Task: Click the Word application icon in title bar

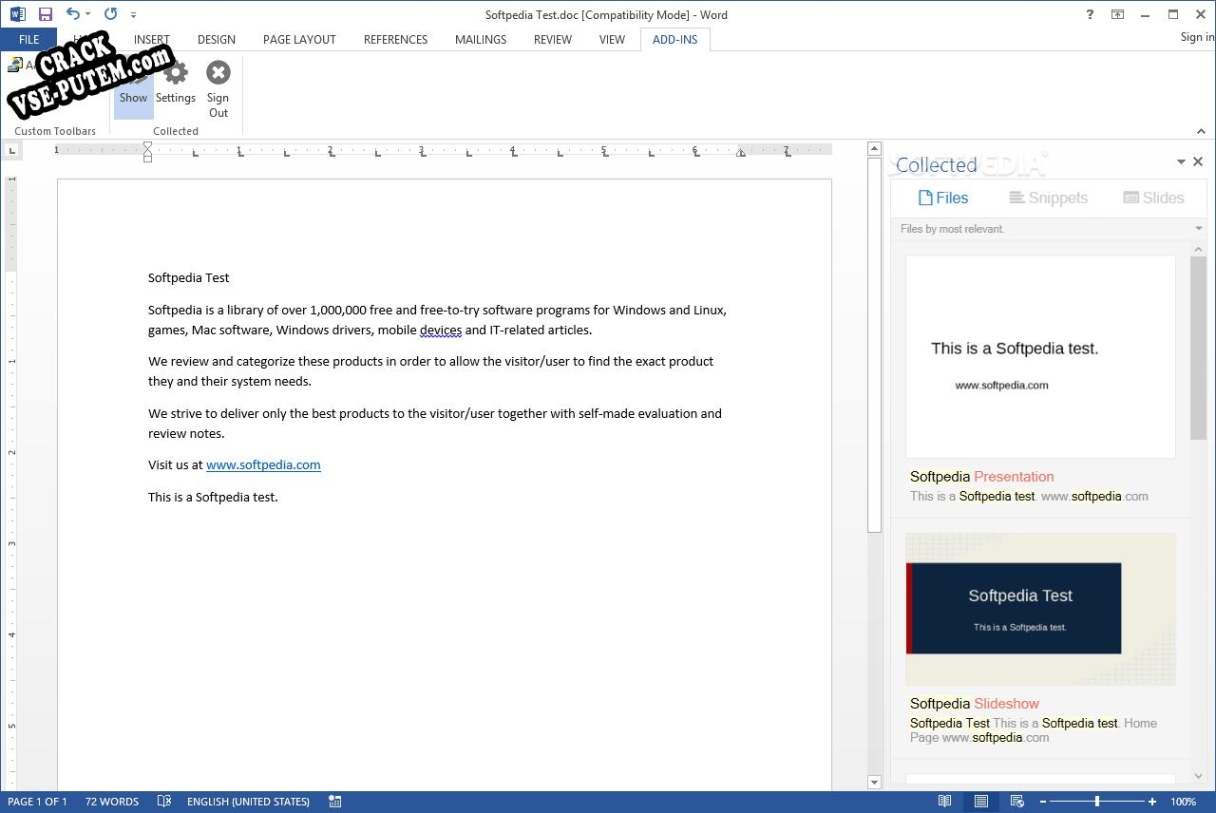Action: 18,14
